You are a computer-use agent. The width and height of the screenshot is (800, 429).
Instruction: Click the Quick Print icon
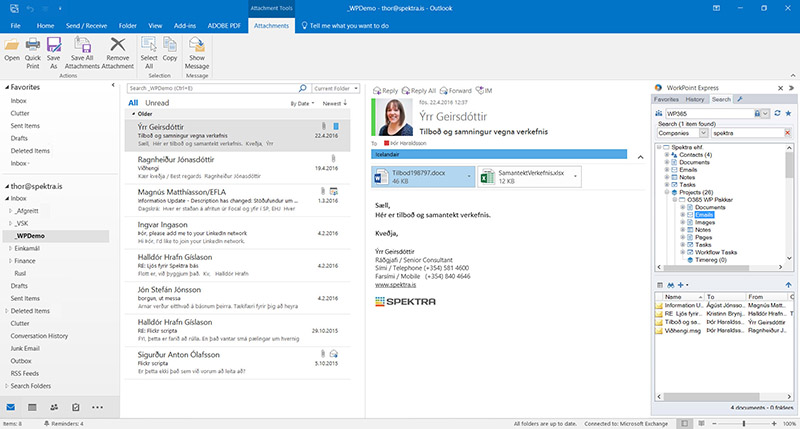click(33, 50)
